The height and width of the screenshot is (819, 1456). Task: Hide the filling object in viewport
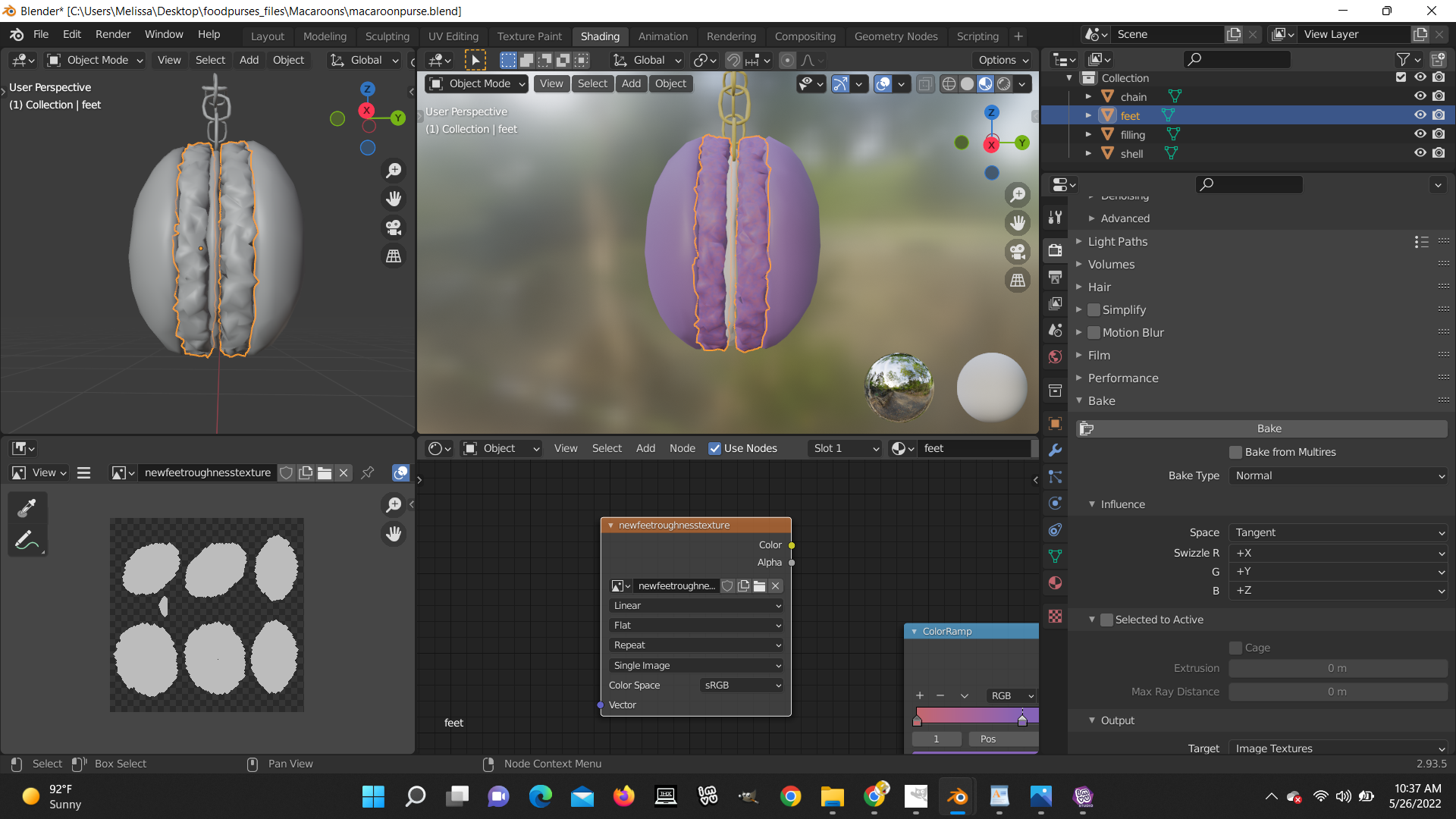pyautogui.click(x=1420, y=134)
